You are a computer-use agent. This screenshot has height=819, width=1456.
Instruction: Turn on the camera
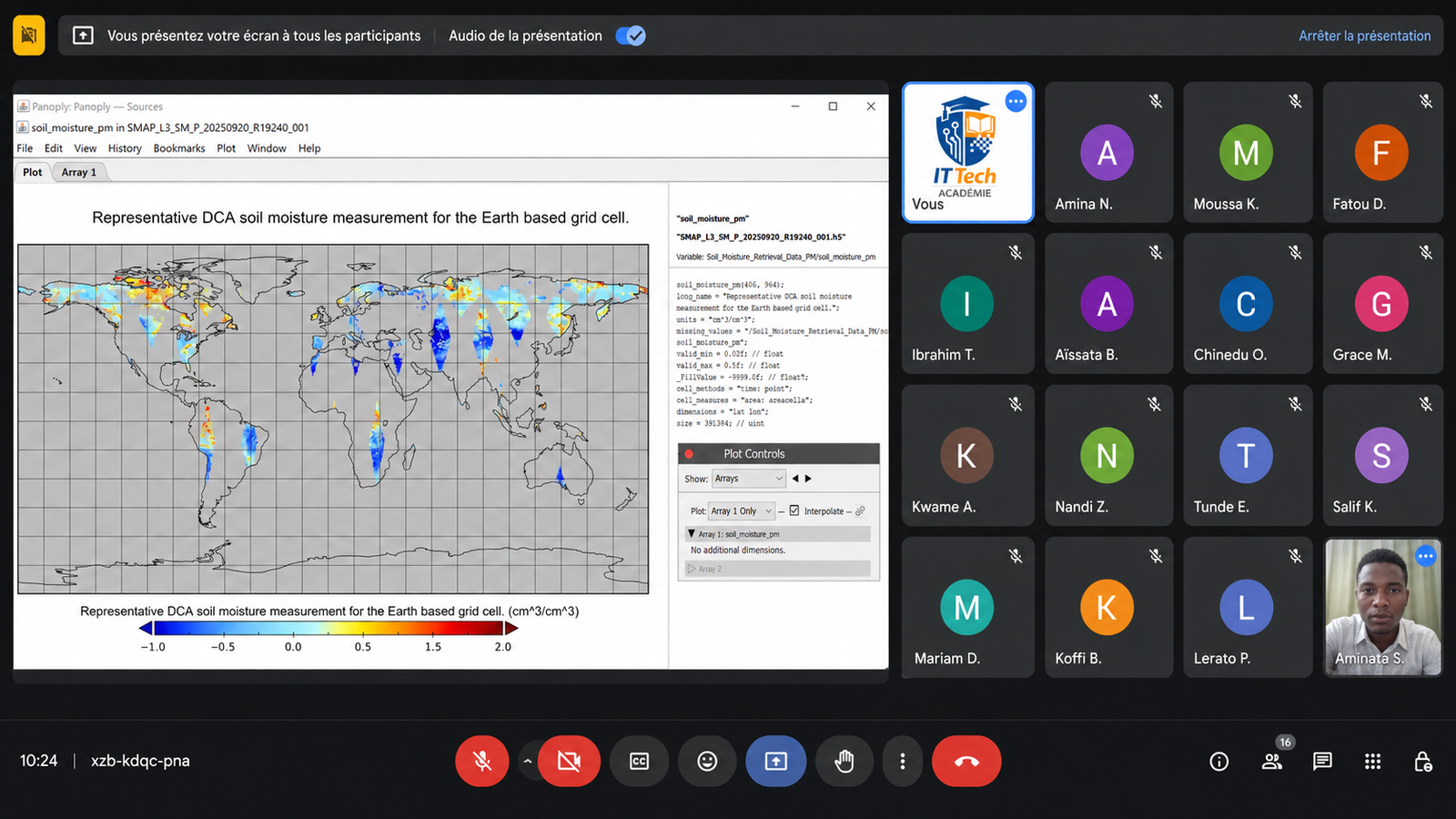[x=569, y=761]
